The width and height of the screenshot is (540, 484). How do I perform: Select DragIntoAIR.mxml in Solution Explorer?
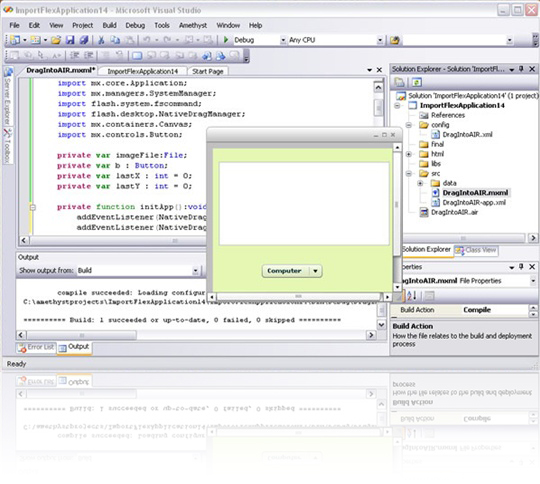(475, 193)
